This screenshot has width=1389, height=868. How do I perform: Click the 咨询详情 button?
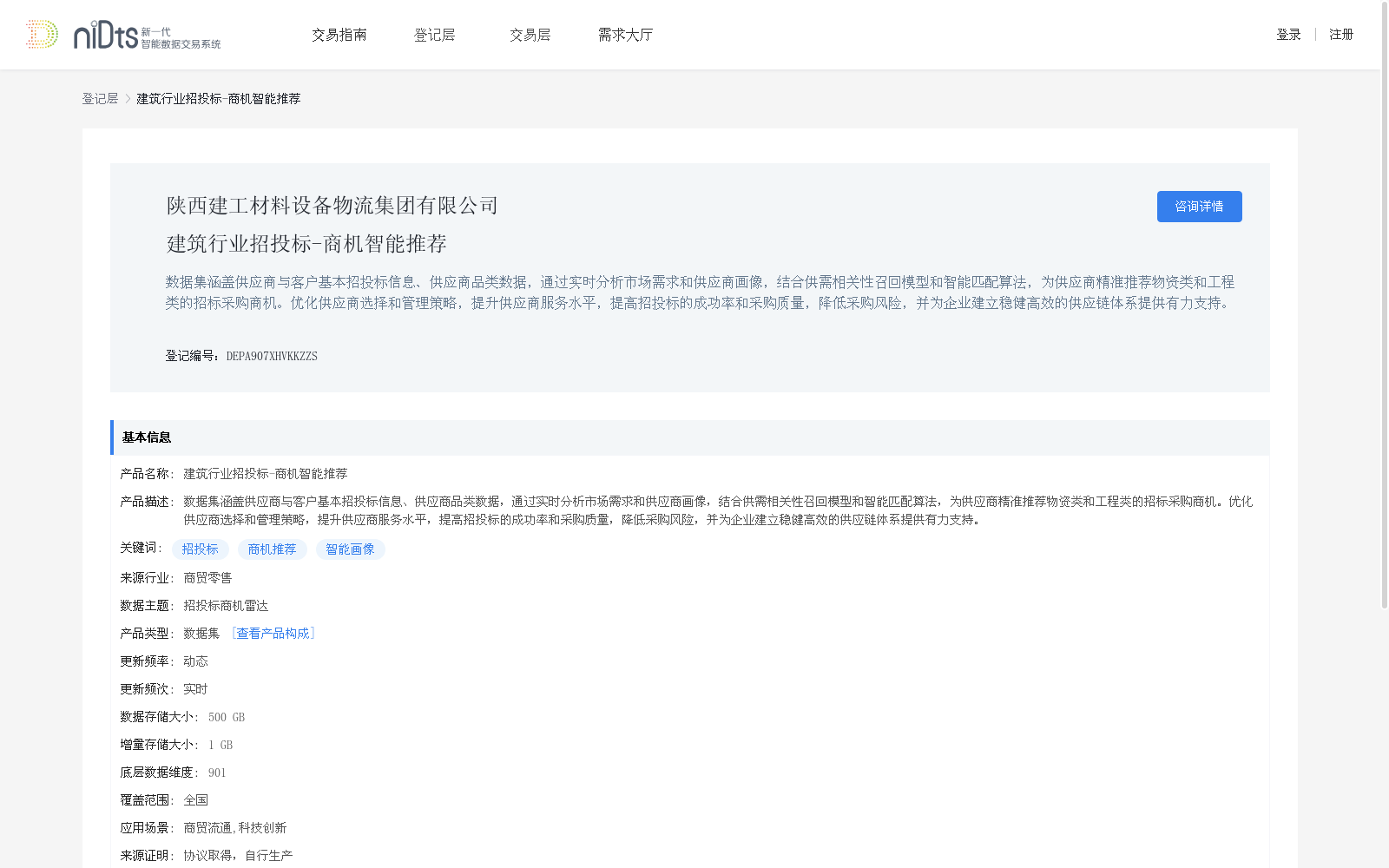[1199, 207]
